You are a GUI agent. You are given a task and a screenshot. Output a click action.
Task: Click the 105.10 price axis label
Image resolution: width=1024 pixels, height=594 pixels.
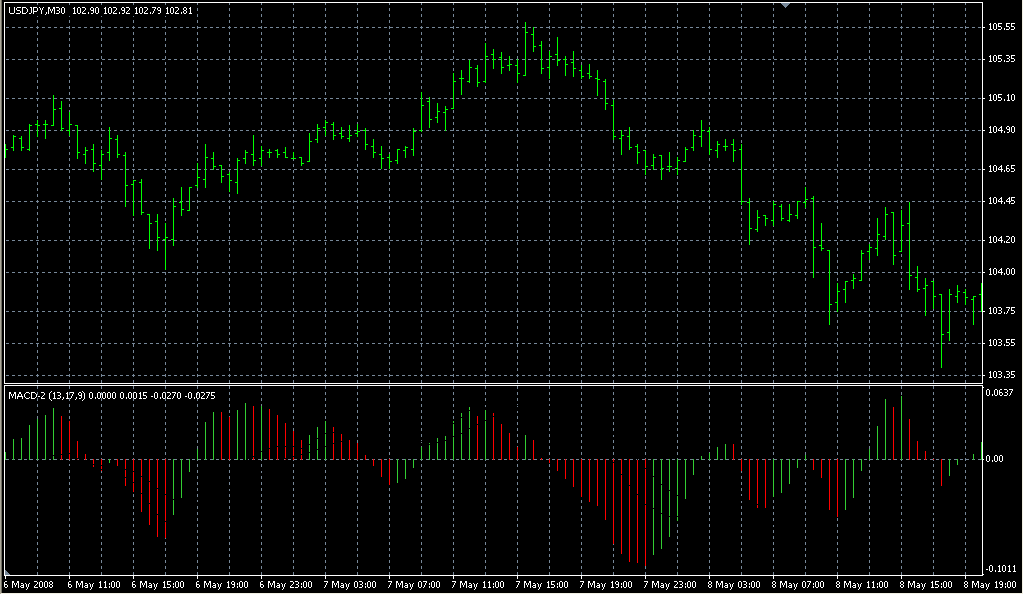click(1002, 98)
